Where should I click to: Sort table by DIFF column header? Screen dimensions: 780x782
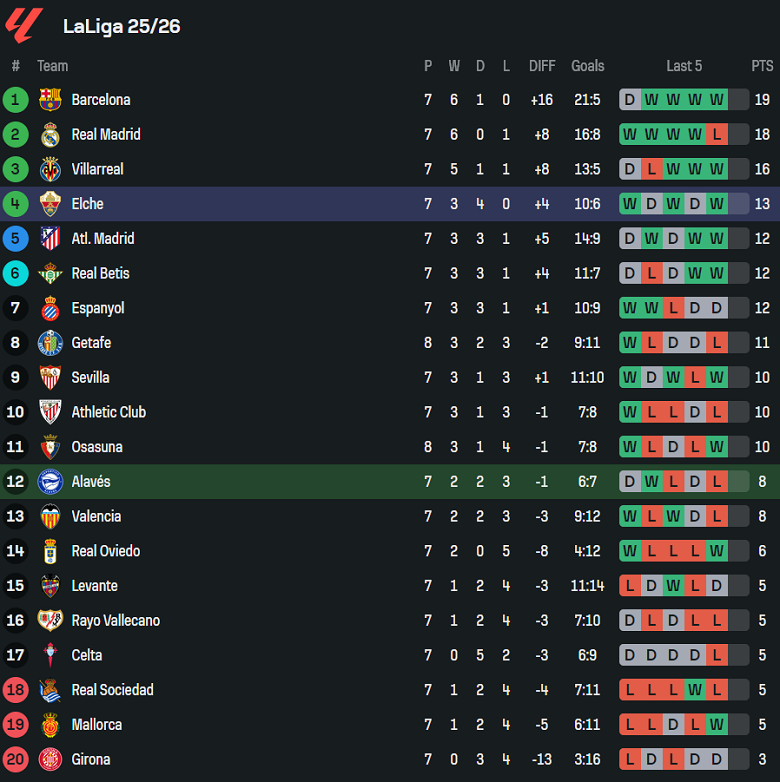[542, 66]
